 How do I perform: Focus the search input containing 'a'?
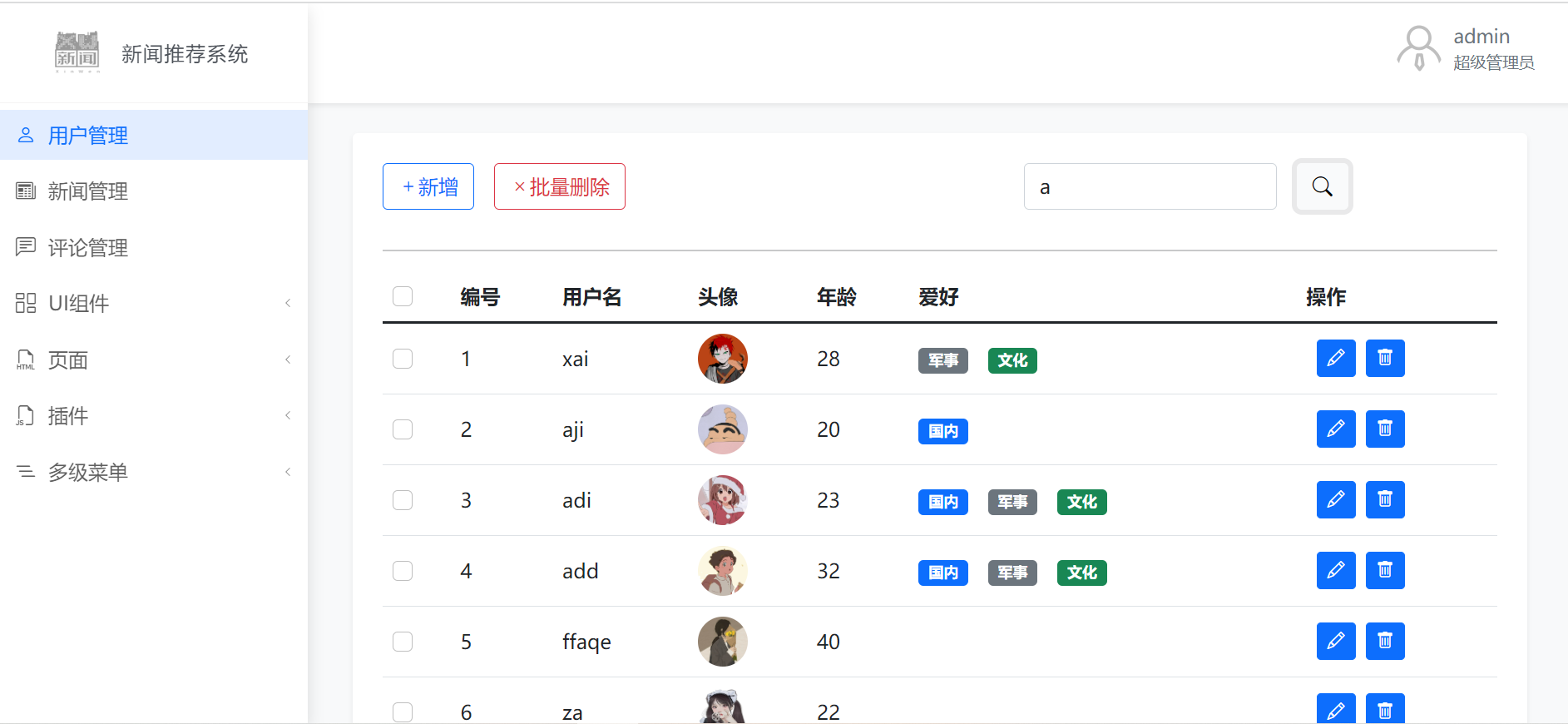[1150, 186]
